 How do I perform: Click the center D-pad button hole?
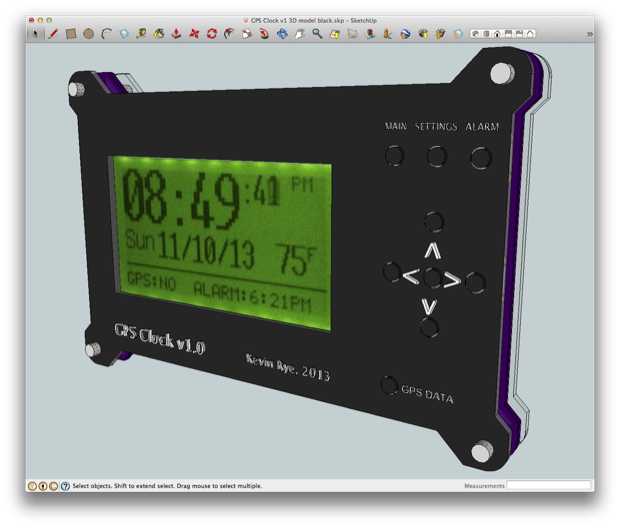click(432, 278)
